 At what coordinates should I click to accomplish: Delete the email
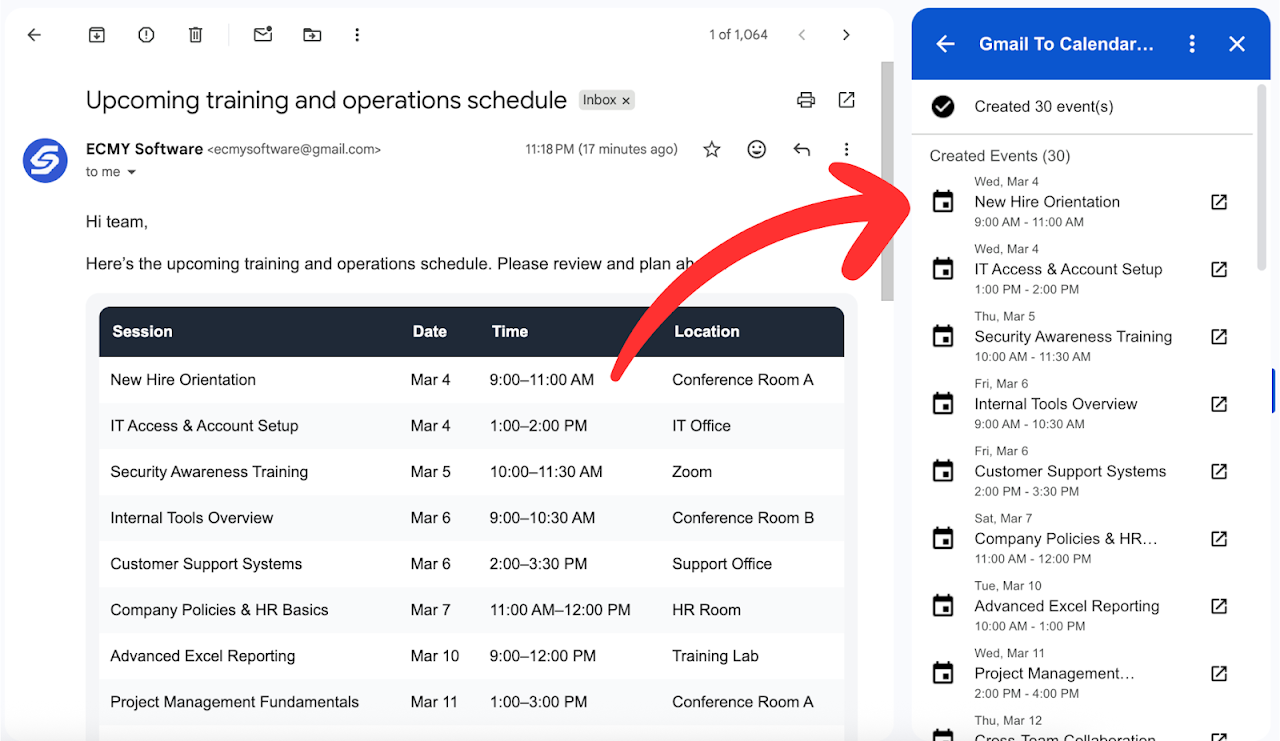pos(195,34)
